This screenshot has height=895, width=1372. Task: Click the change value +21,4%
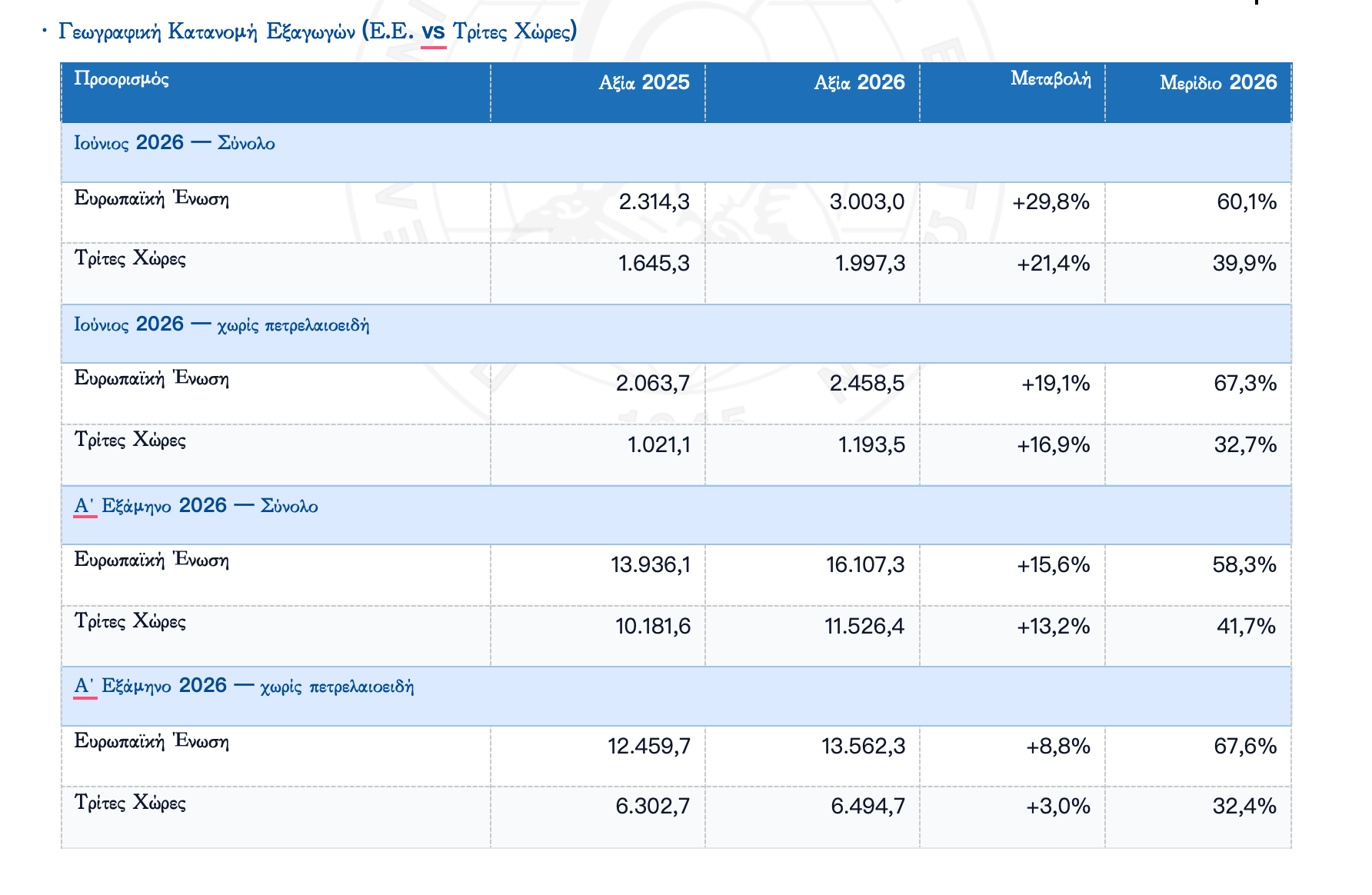1054,264
